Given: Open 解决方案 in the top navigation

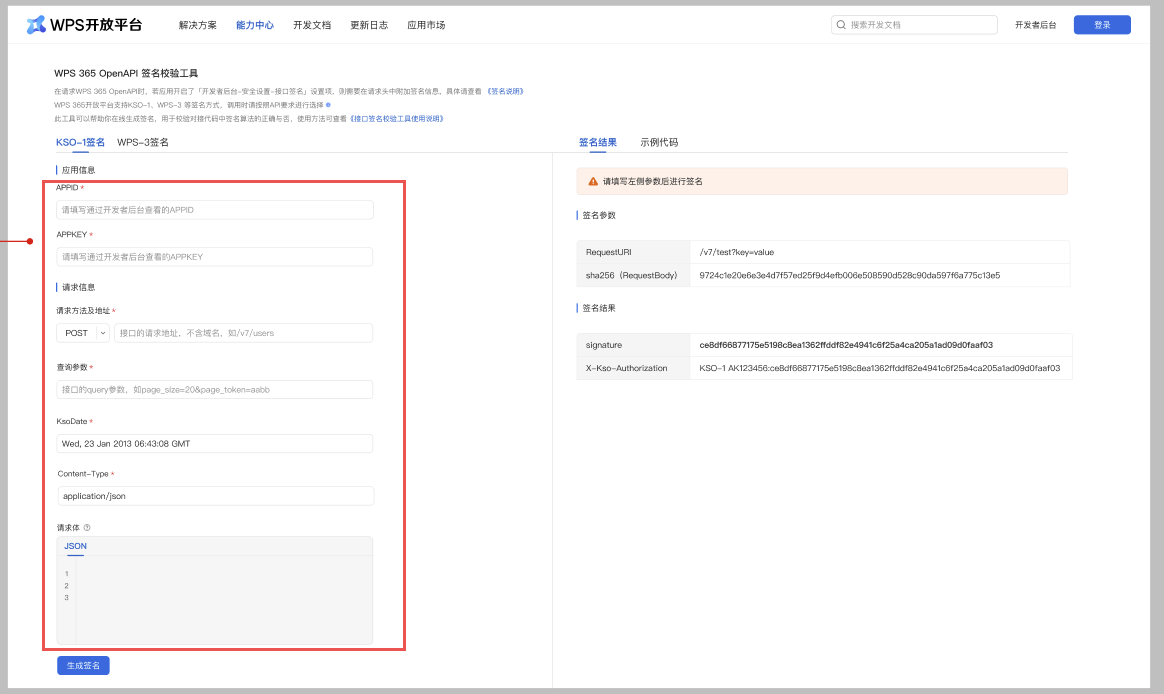Looking at the screenshot, I should click(x=198, y=25).
